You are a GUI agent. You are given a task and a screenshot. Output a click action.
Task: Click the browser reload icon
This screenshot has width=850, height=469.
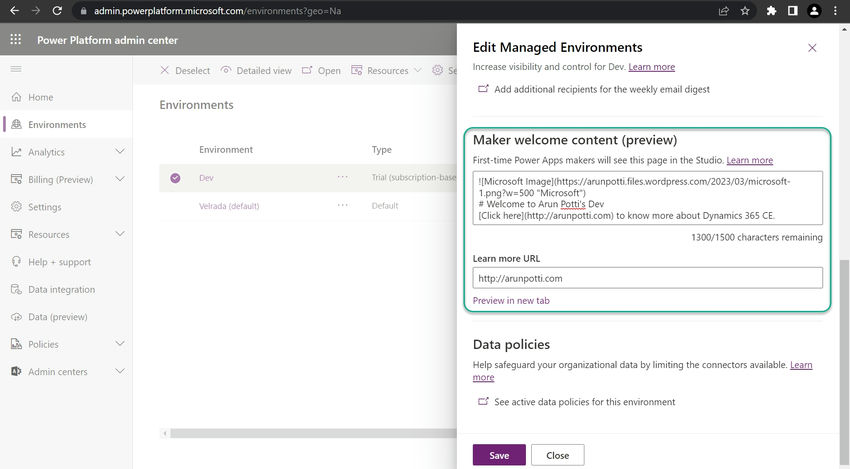coord(57,11)
